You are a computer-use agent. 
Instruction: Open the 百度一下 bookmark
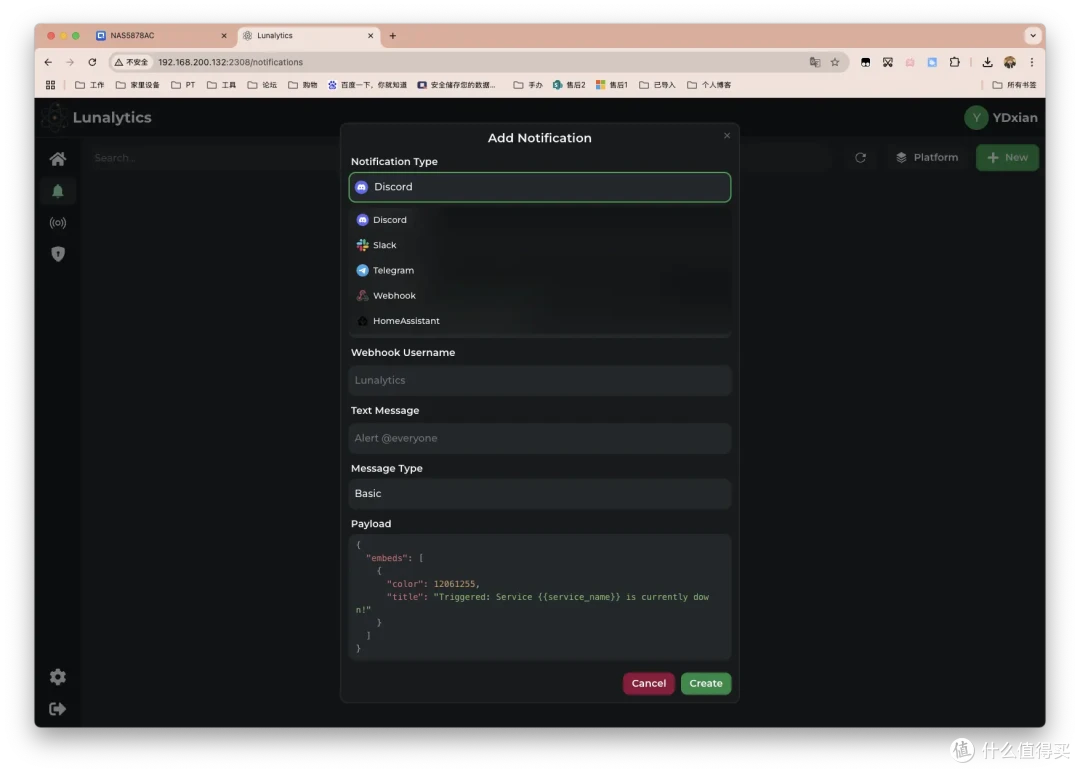pyautogui.click(x=367, y=85)
